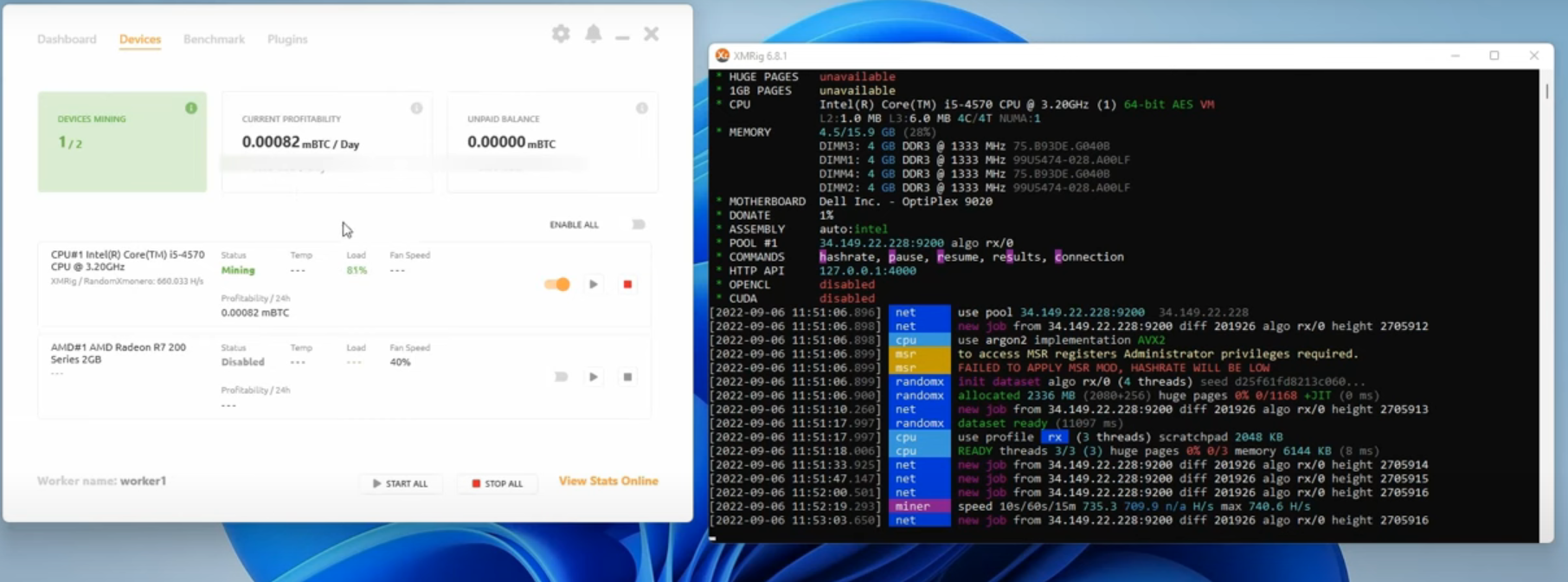Click info icon on Unpaid Balance card
This screenshot has height=582, width=1568.
642,108
